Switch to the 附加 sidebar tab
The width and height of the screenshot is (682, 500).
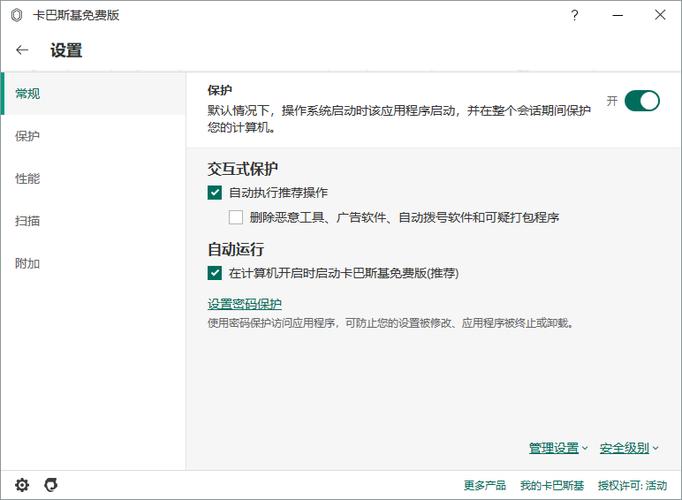click(94, 263)
